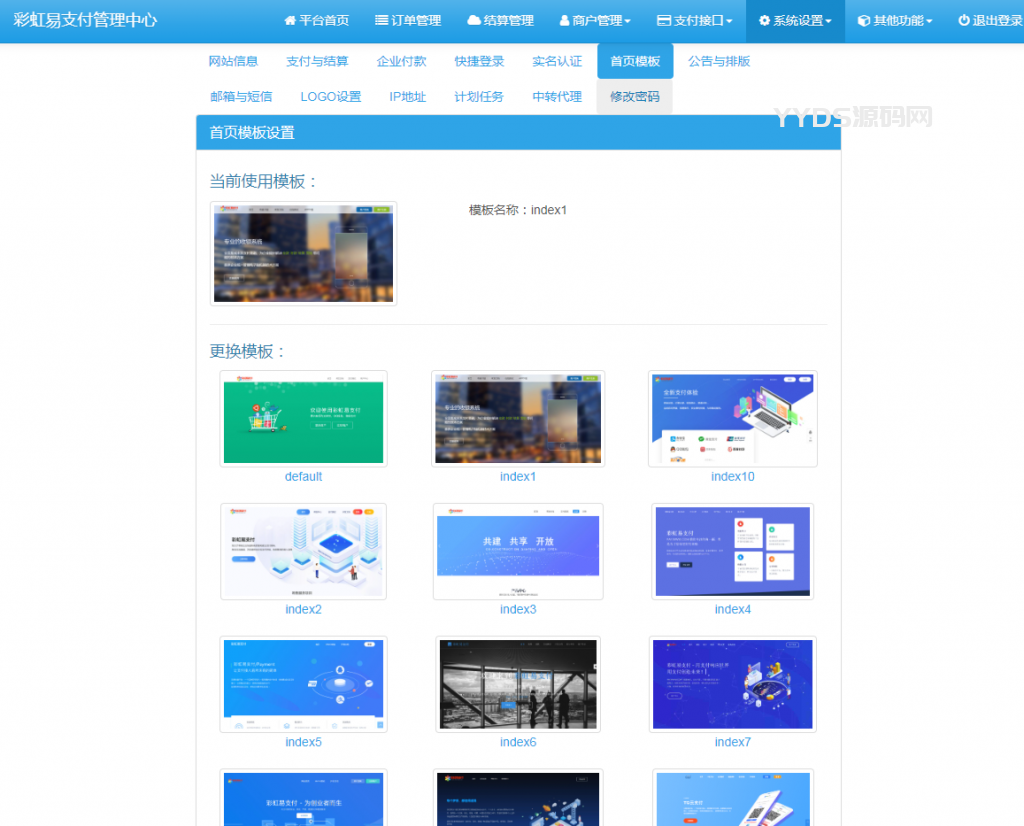1024x826 pixels.
Task: Click the power icon beside 退出登录
Action: 964,21
